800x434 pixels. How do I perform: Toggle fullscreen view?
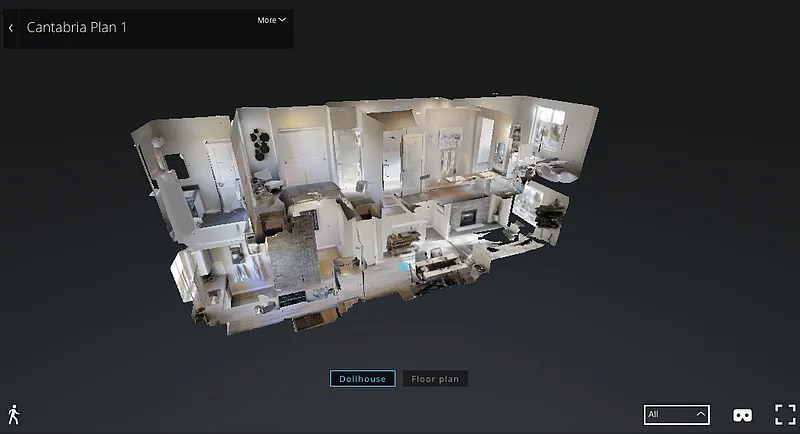(x=785, y=414)
